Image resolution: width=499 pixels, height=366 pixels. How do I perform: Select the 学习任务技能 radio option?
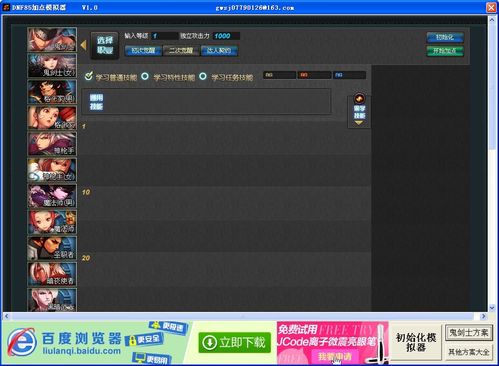click(x=203, y=76)
